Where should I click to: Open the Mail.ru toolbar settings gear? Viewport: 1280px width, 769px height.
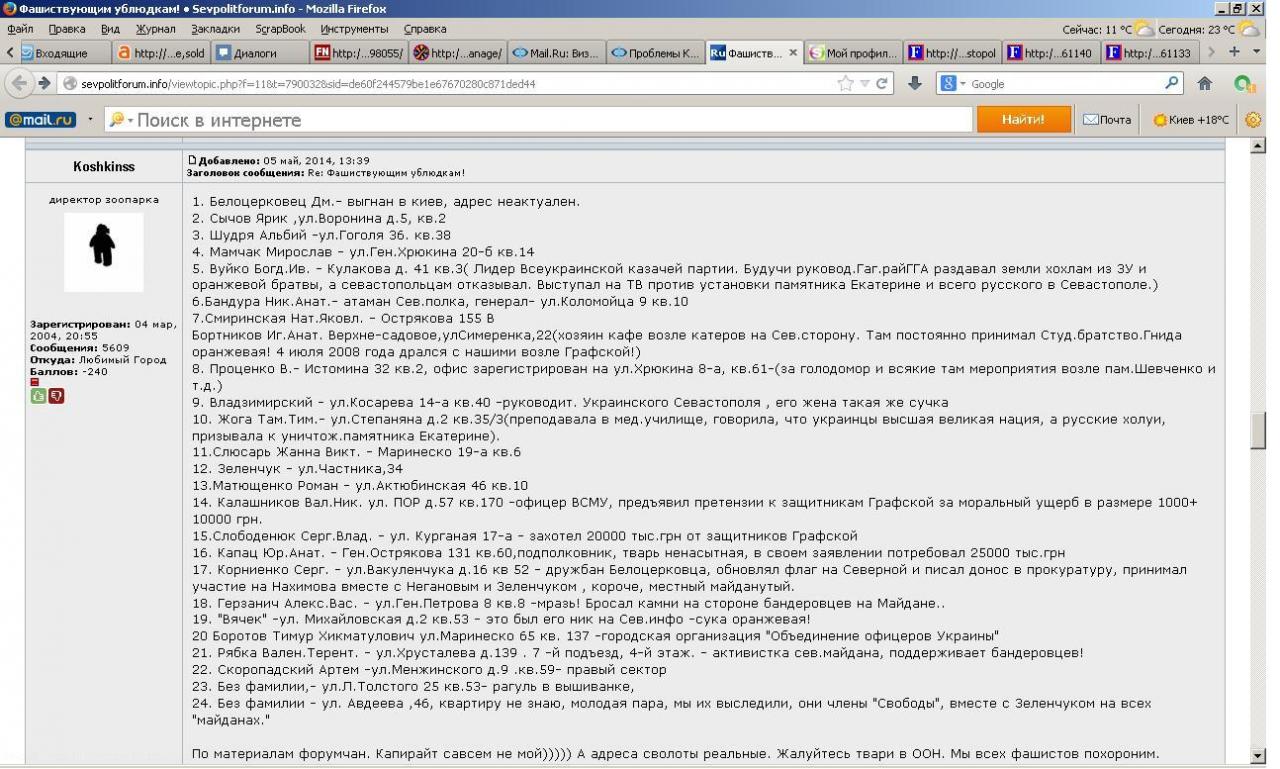1253,120
